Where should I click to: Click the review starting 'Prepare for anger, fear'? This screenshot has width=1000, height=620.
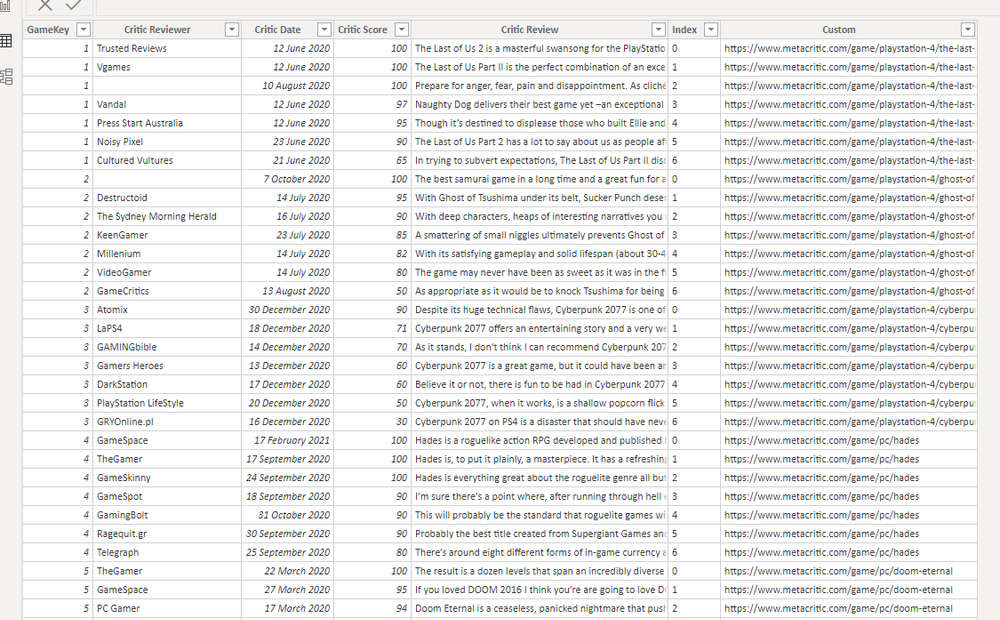click(x=540, y=85)
